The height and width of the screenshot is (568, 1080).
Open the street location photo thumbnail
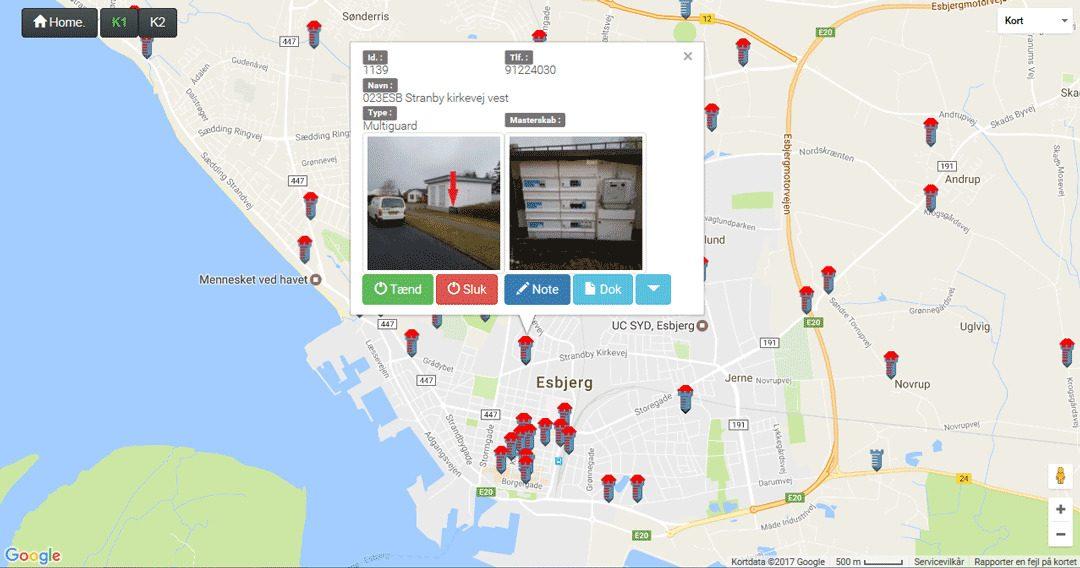coord(433,202)
